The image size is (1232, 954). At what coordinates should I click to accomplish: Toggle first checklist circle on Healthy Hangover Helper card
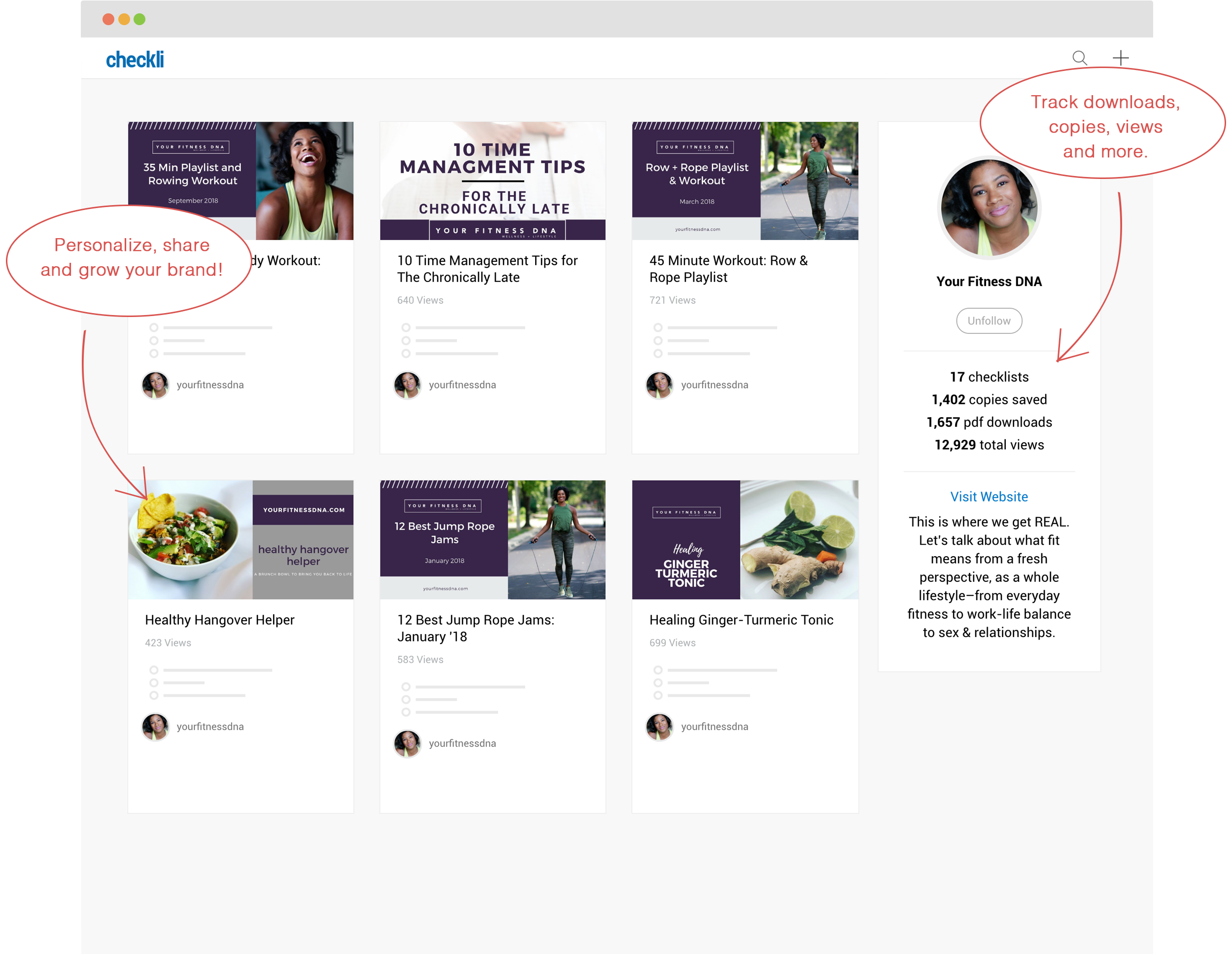[153, 670]
